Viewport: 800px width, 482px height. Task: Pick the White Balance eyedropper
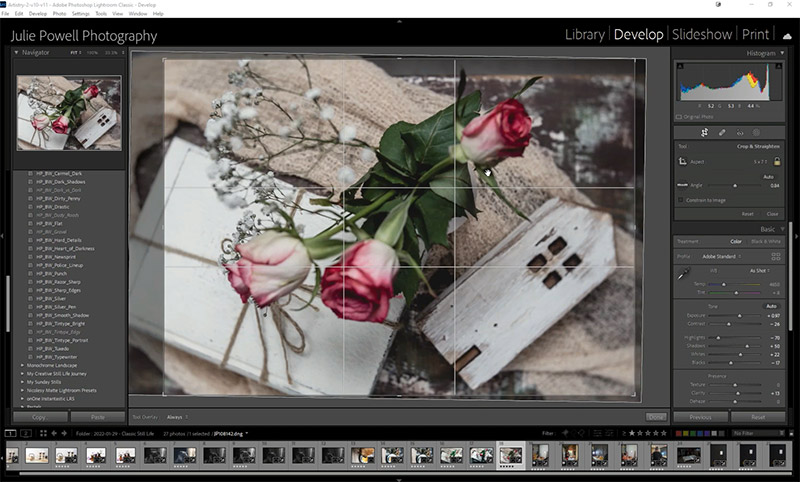pyautogui.click(x=683, y=274)
